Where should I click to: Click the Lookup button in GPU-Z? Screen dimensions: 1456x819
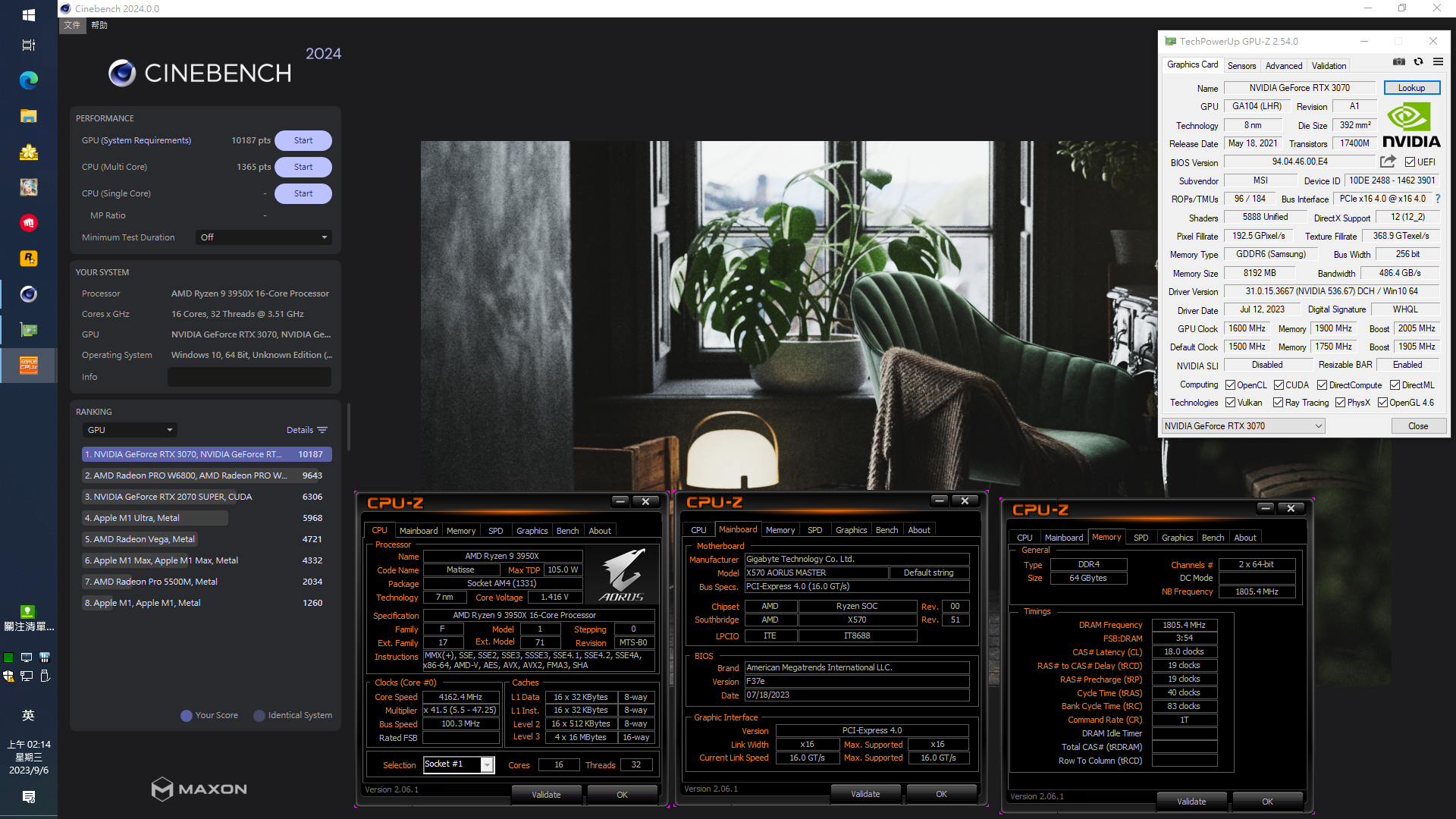[x=1411, y=88]
